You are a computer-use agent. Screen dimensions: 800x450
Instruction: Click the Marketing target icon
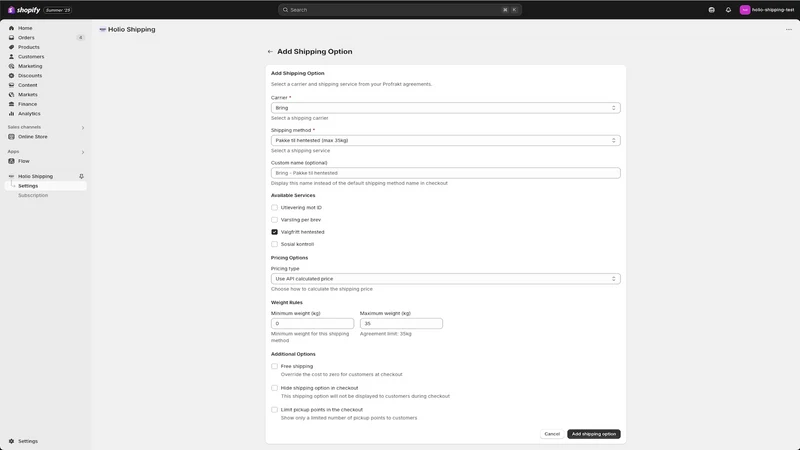pos(11,66)
